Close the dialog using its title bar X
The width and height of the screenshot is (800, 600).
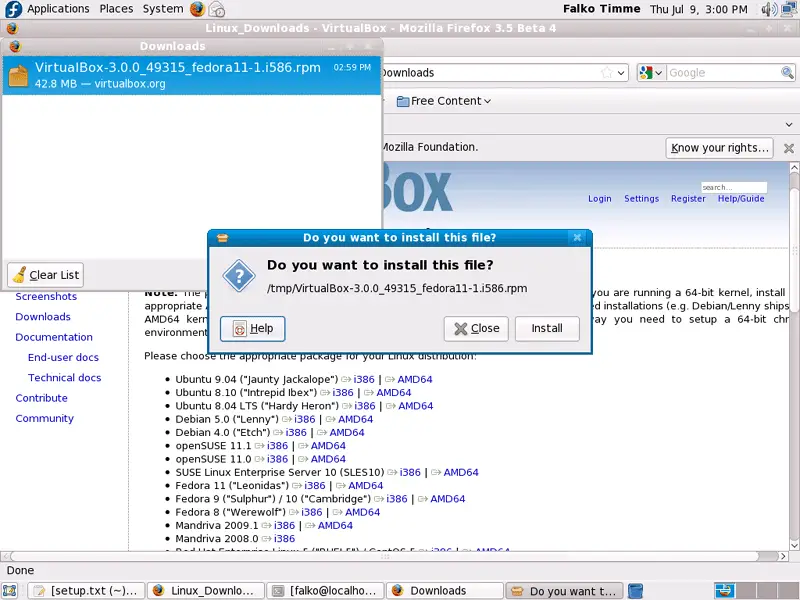pos(577,237)
